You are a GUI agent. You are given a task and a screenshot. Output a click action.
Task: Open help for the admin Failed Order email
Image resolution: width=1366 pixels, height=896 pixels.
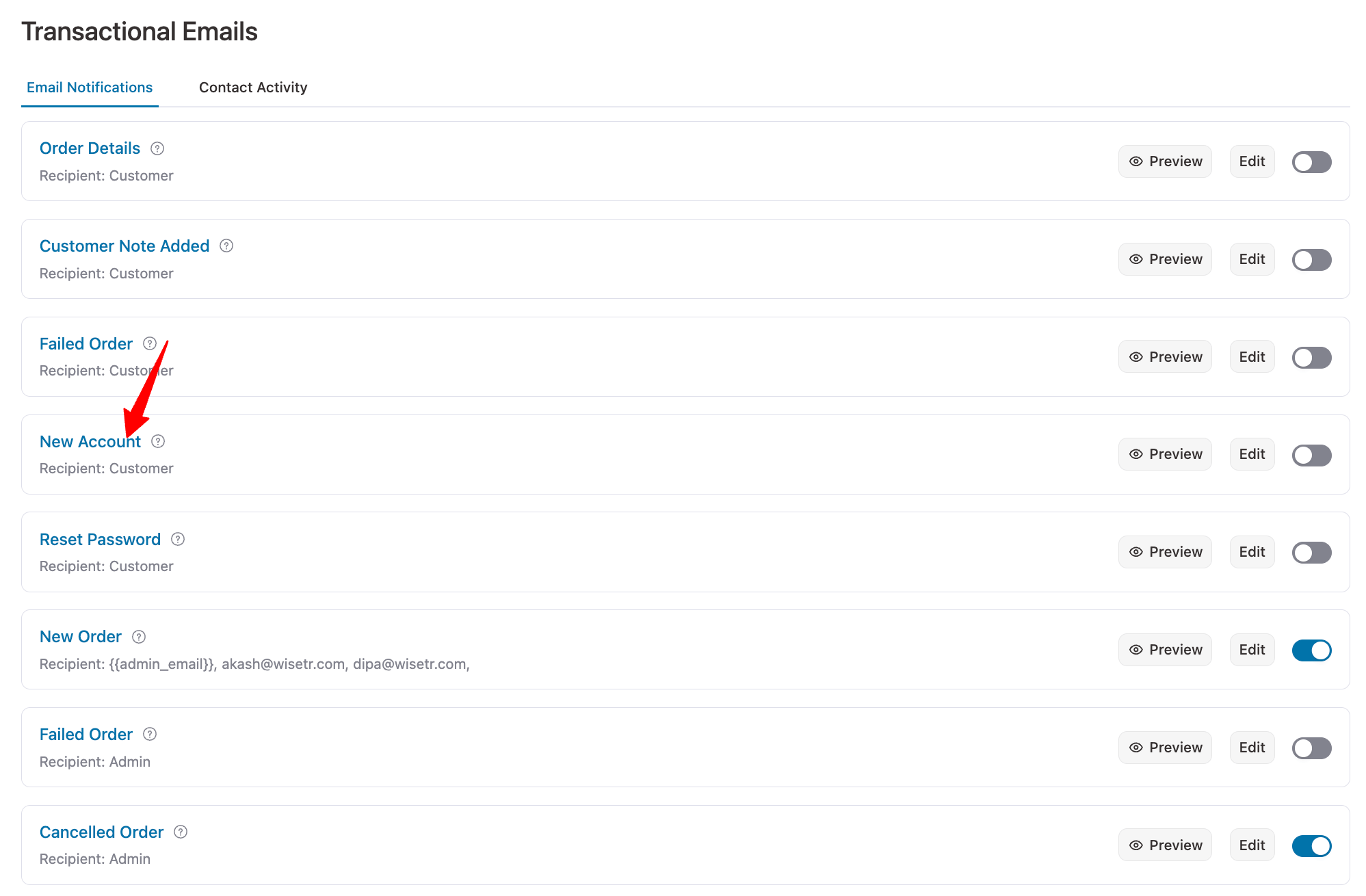click(150, 734)
